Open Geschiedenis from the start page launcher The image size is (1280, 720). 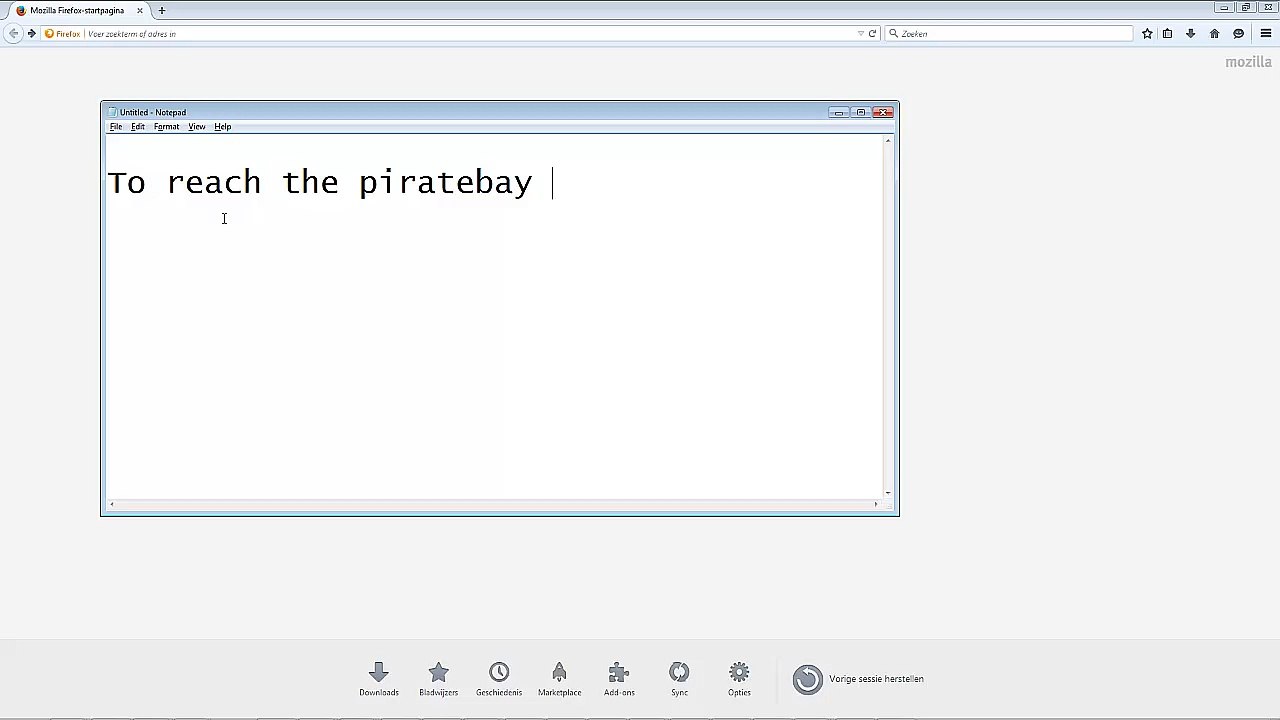[x=499, y=679]
